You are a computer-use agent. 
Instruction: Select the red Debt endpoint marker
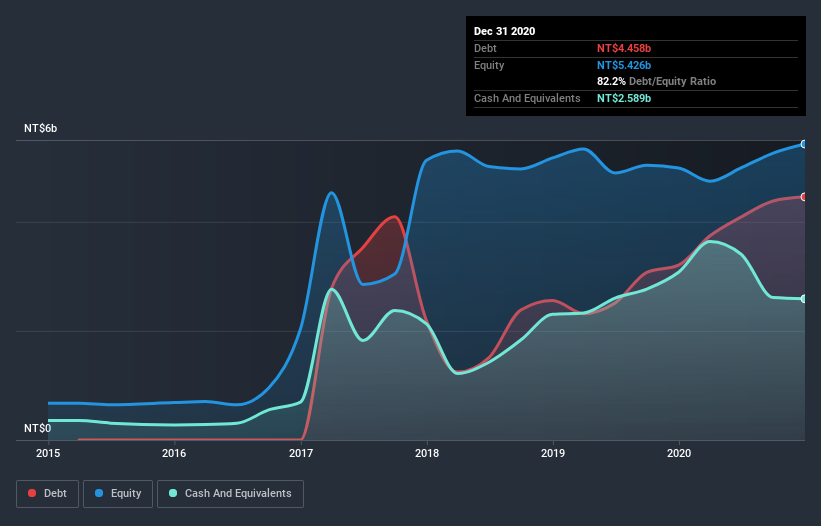click(804, 197)
